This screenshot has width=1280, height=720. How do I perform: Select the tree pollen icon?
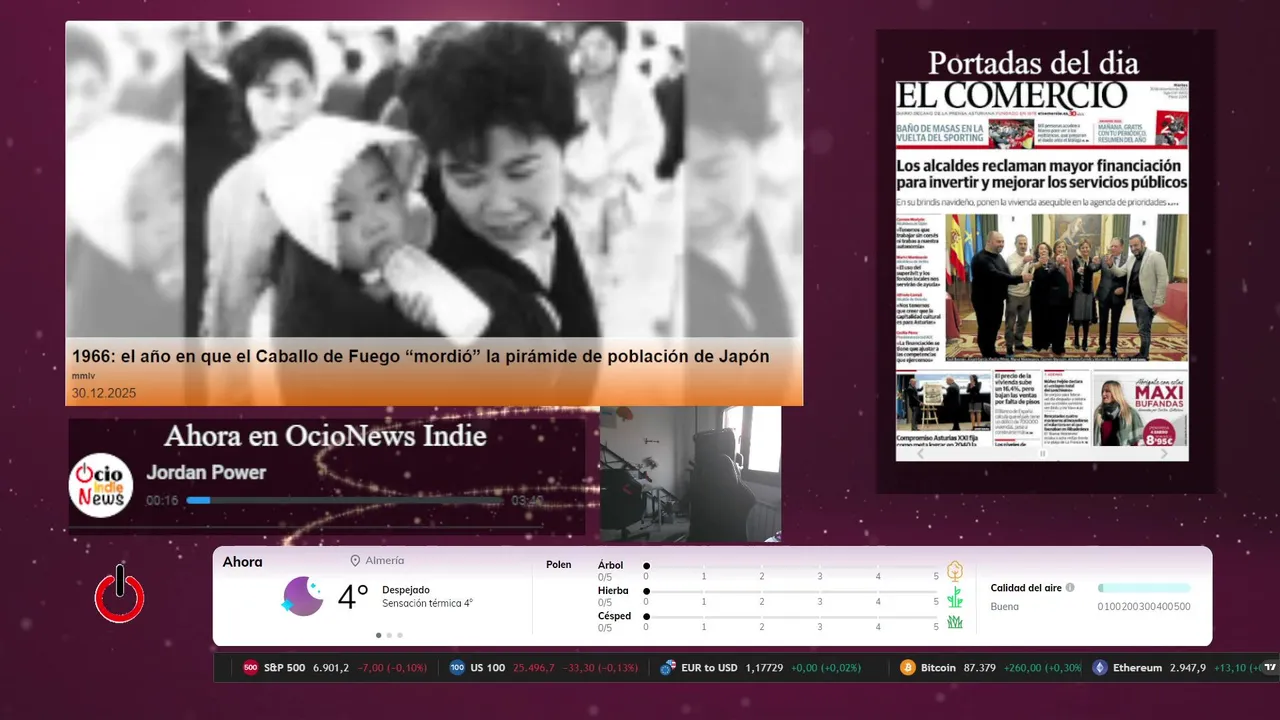pyautogui.click(x=955, y=571)
